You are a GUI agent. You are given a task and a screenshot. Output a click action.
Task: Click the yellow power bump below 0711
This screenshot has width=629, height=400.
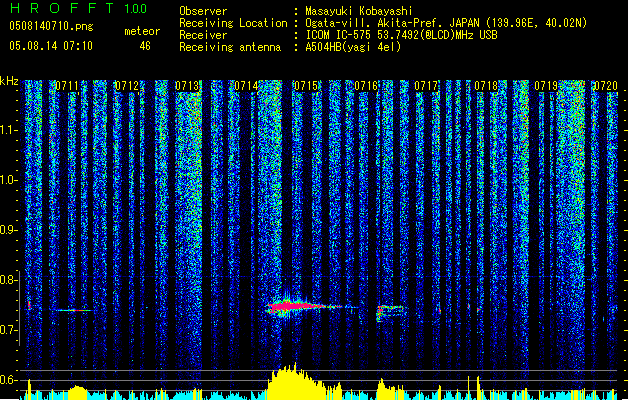[x=78, y=392]
